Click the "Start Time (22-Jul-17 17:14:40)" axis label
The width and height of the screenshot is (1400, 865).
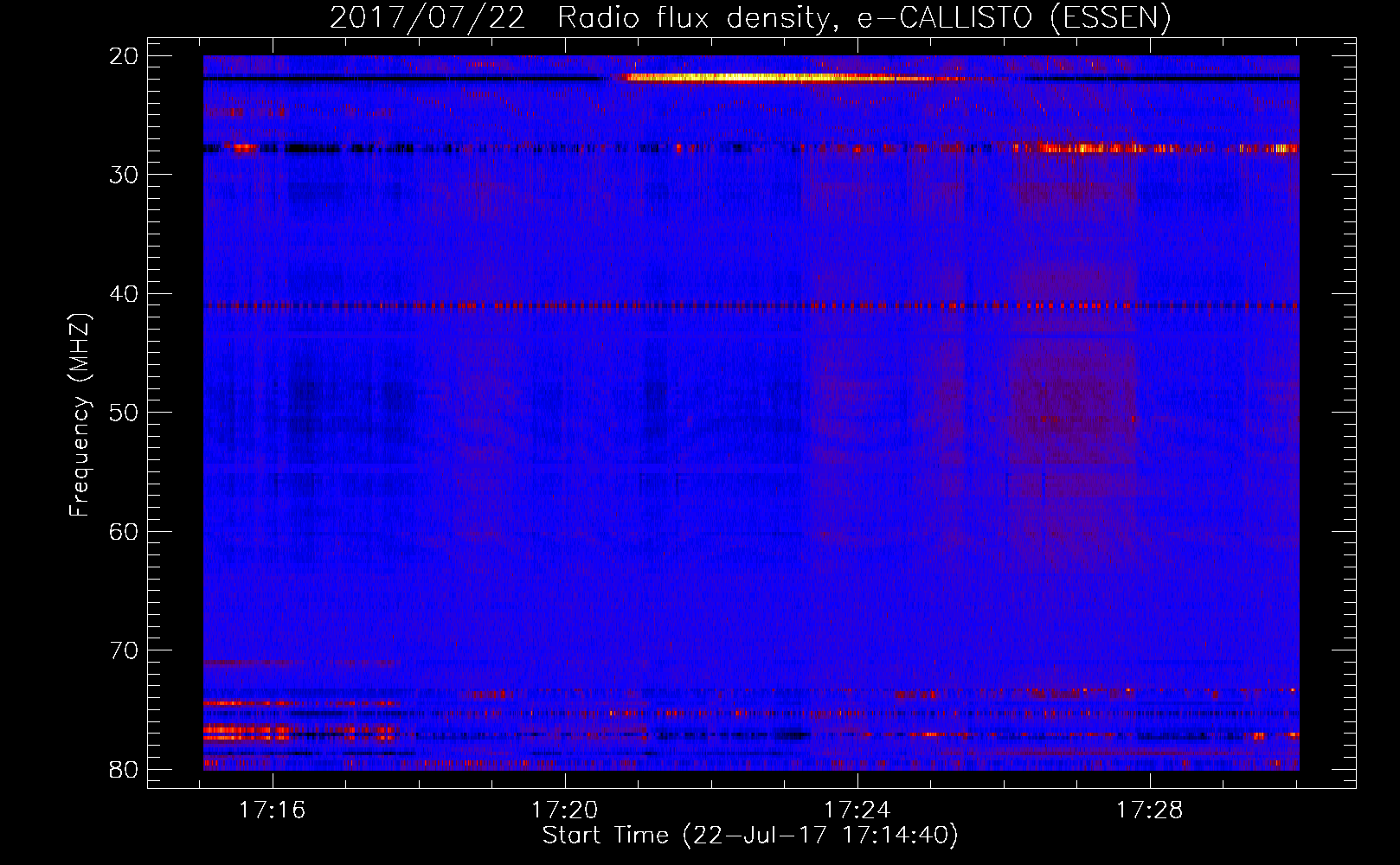pyautogui.click(x=750, y=836)
